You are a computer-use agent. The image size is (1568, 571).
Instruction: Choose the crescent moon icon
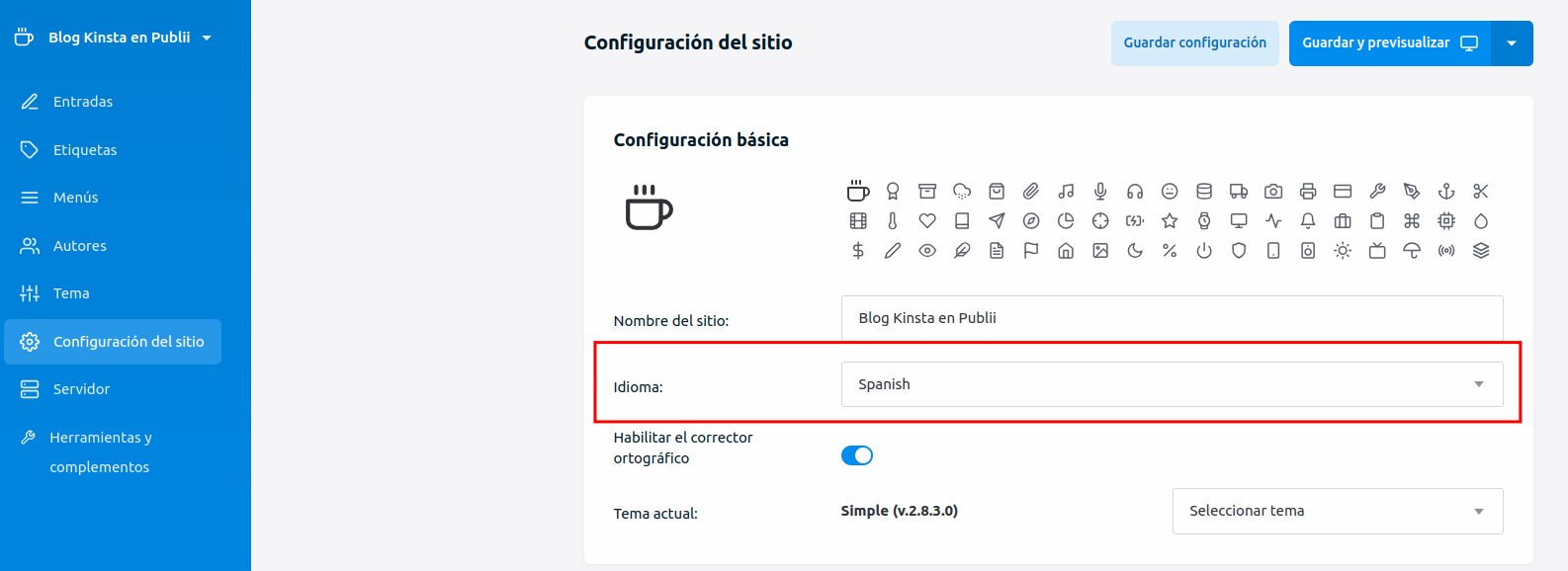(1135, 251)
